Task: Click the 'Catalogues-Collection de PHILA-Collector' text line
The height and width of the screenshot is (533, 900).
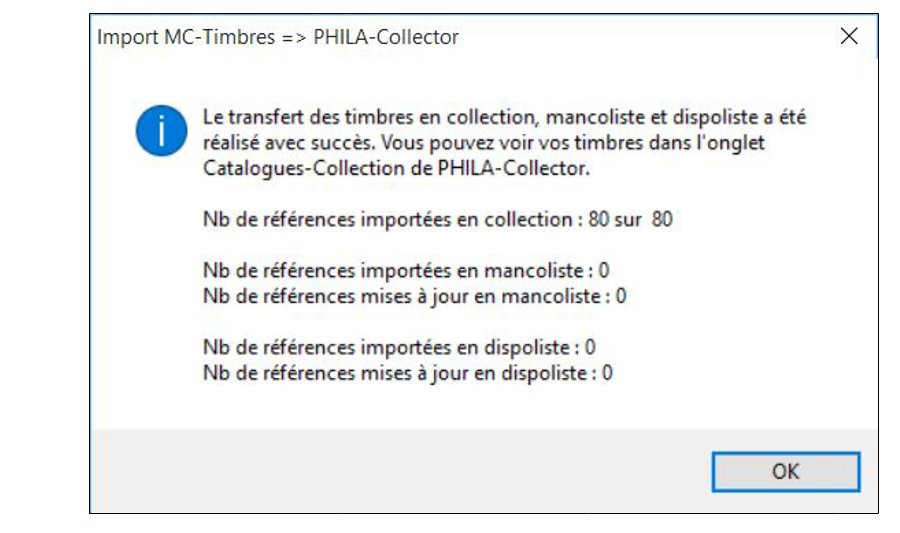Action: 396,169
